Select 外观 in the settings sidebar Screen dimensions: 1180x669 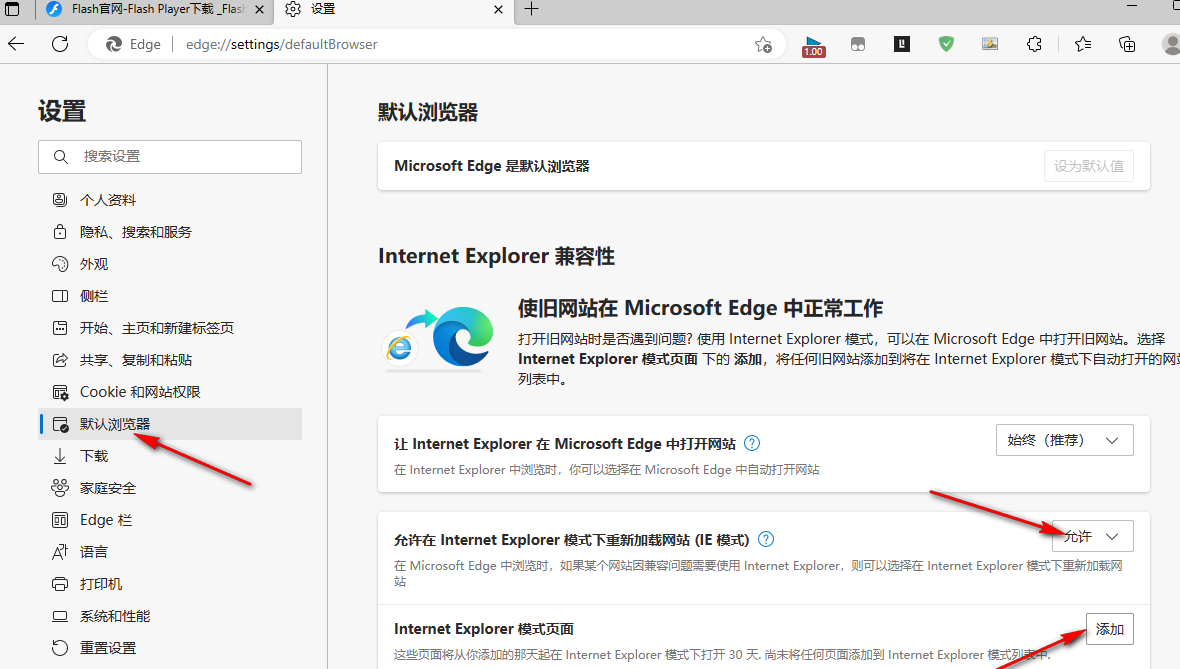pyautogui.click(x=95, y=263)
